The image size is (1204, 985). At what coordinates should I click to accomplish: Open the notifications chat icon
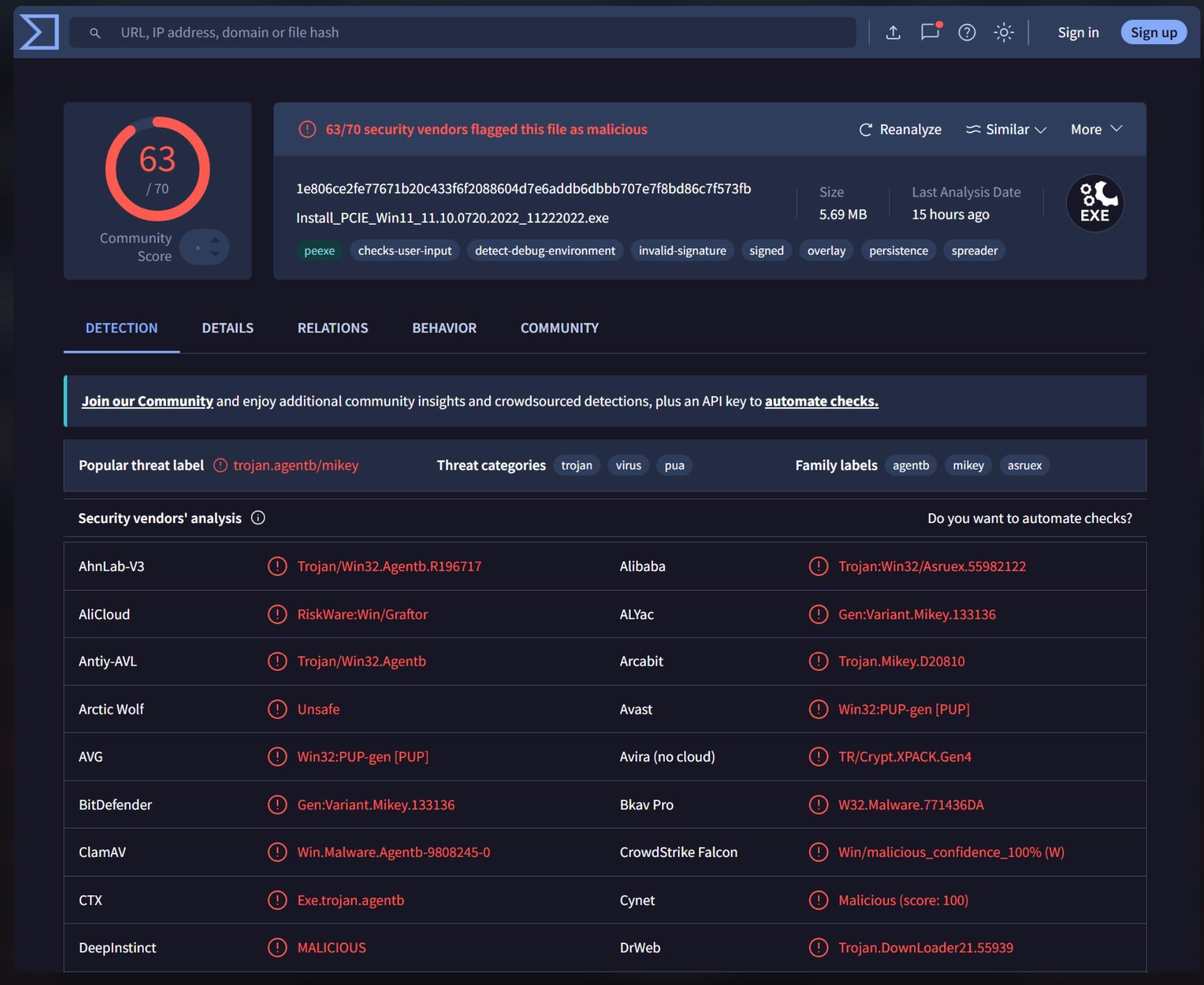point(931,31)
